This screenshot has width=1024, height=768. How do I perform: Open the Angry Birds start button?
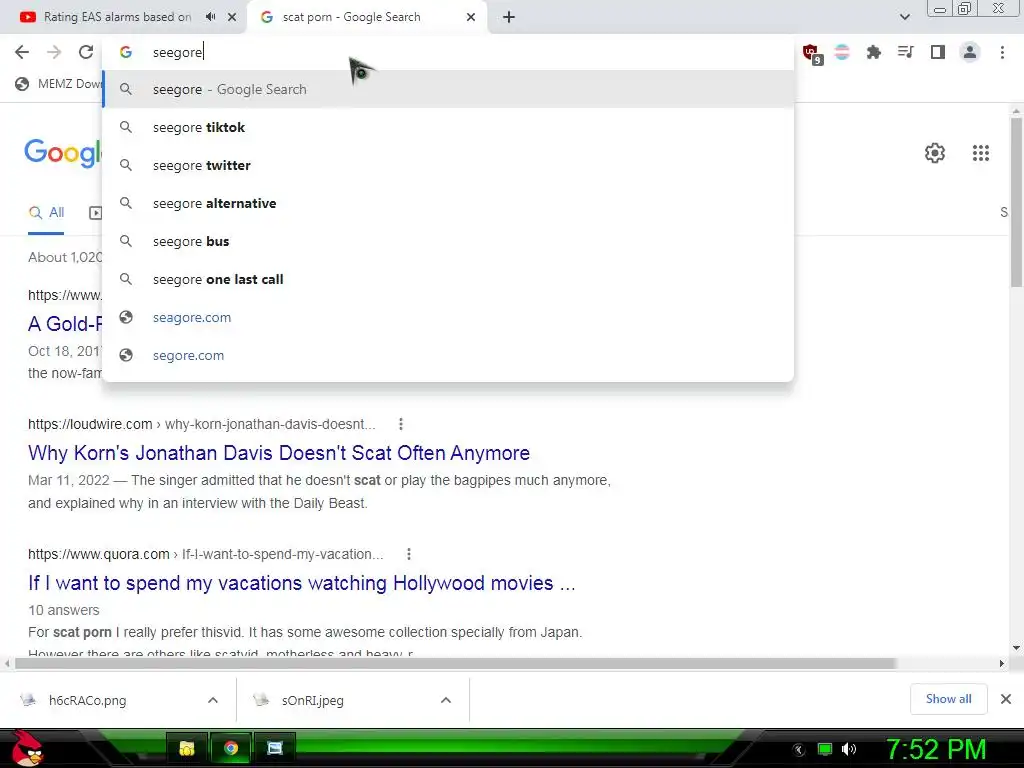point(27,748)
